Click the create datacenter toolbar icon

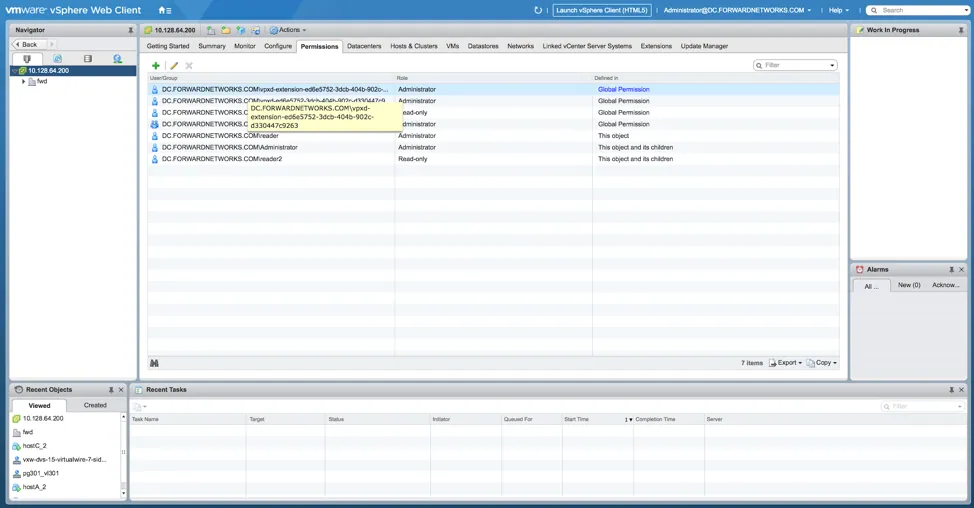click(211, 30)
